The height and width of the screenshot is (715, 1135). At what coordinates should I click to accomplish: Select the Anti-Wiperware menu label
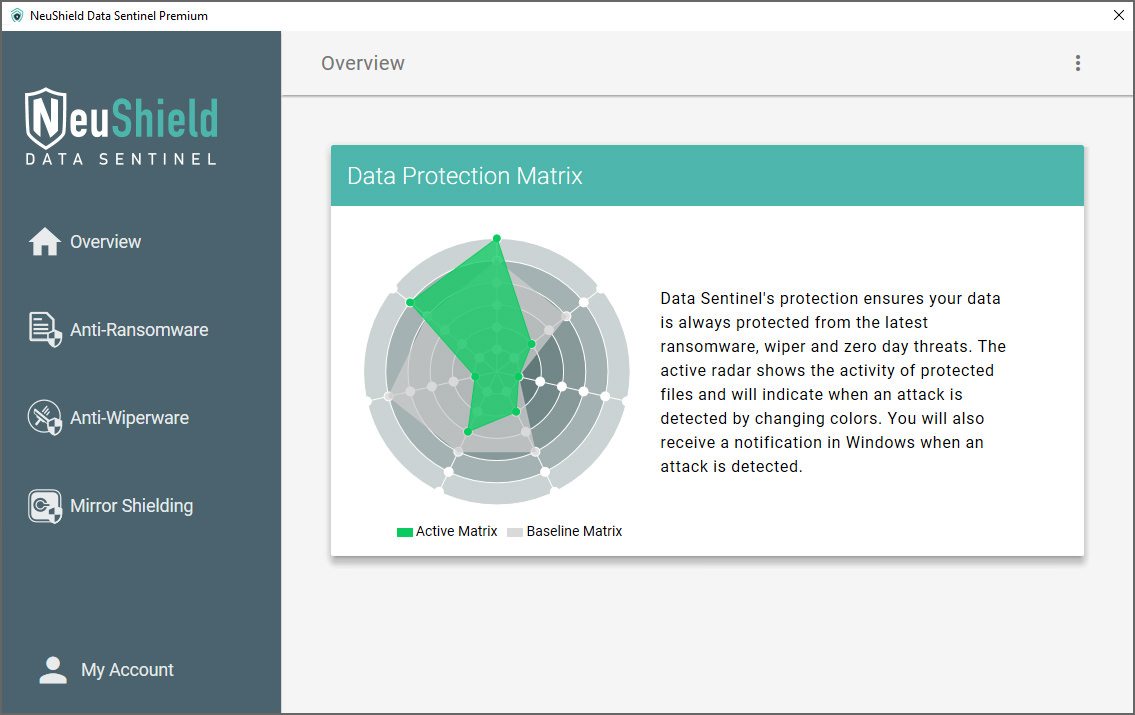[130, 418]
